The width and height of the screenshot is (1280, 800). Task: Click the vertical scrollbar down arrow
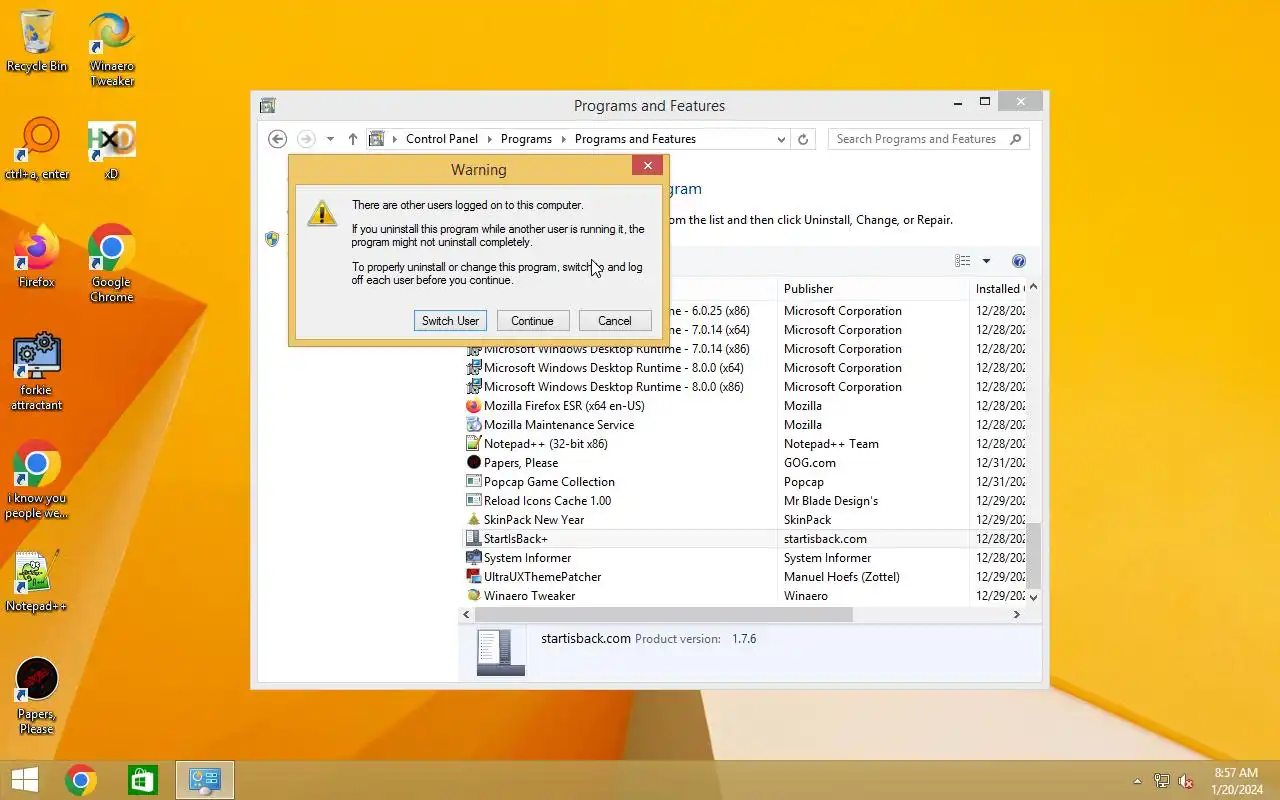(1034, 597)
